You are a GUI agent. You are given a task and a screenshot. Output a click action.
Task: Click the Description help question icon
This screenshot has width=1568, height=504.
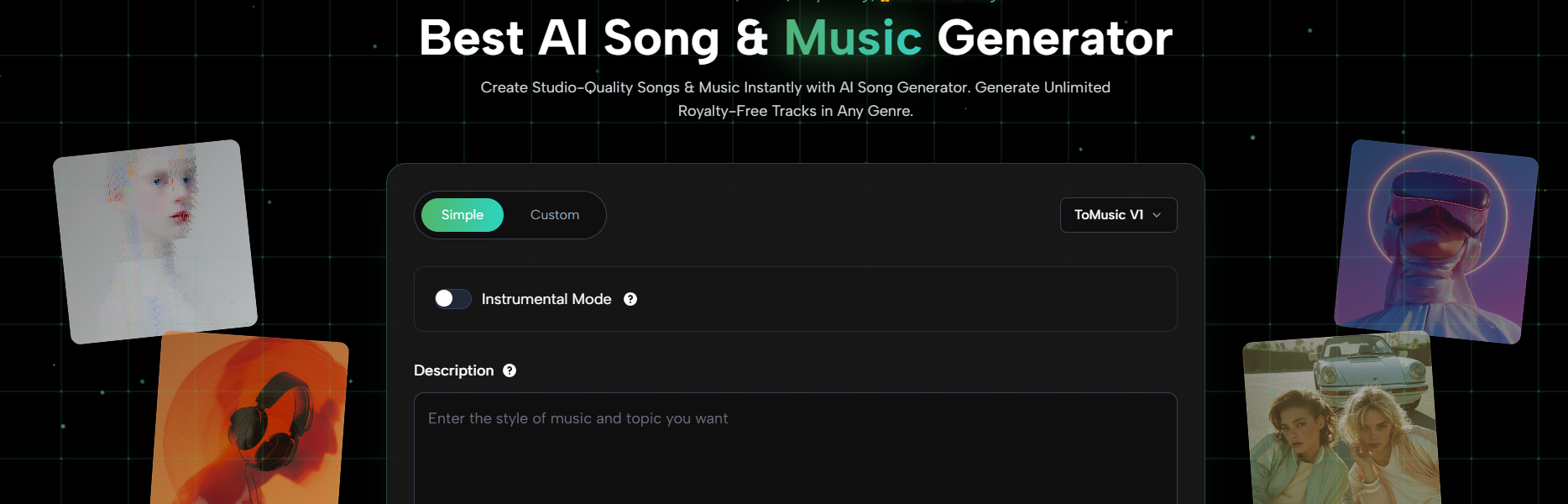coord(510,370)
